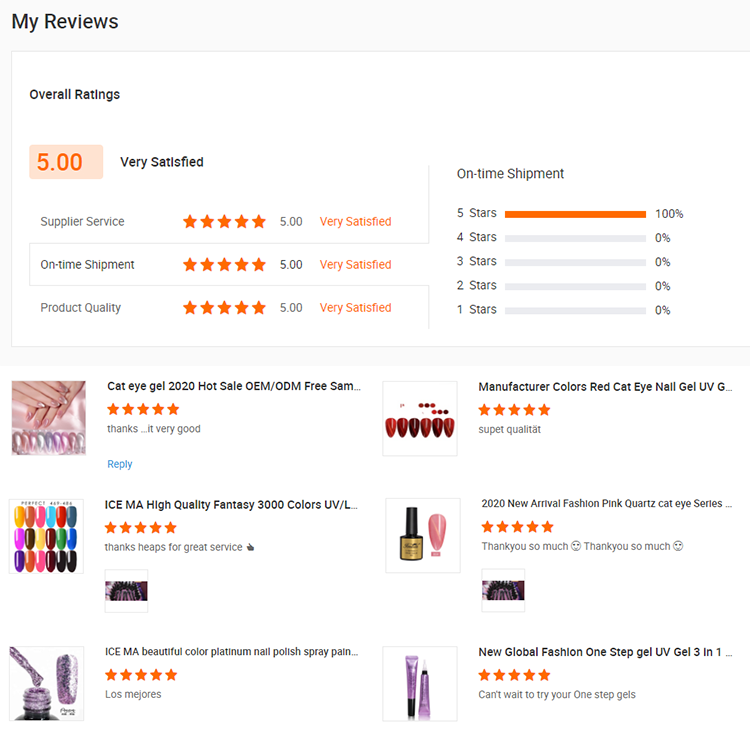Open the Cat eye gel 2020 Hot Sale product title
Screen dimensions: 750x750
234,386
